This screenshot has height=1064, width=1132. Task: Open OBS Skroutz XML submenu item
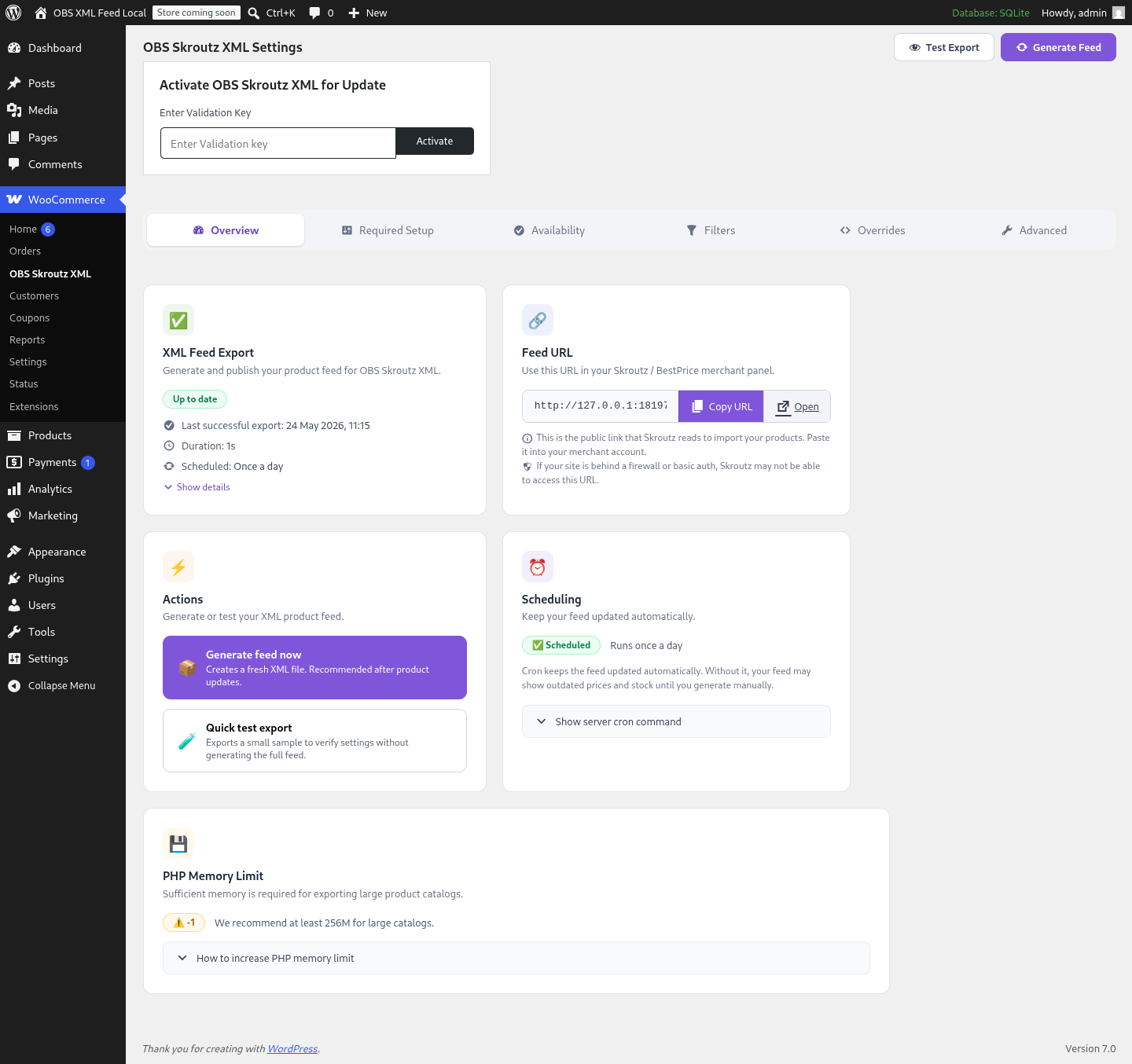(x=50, y=274)
